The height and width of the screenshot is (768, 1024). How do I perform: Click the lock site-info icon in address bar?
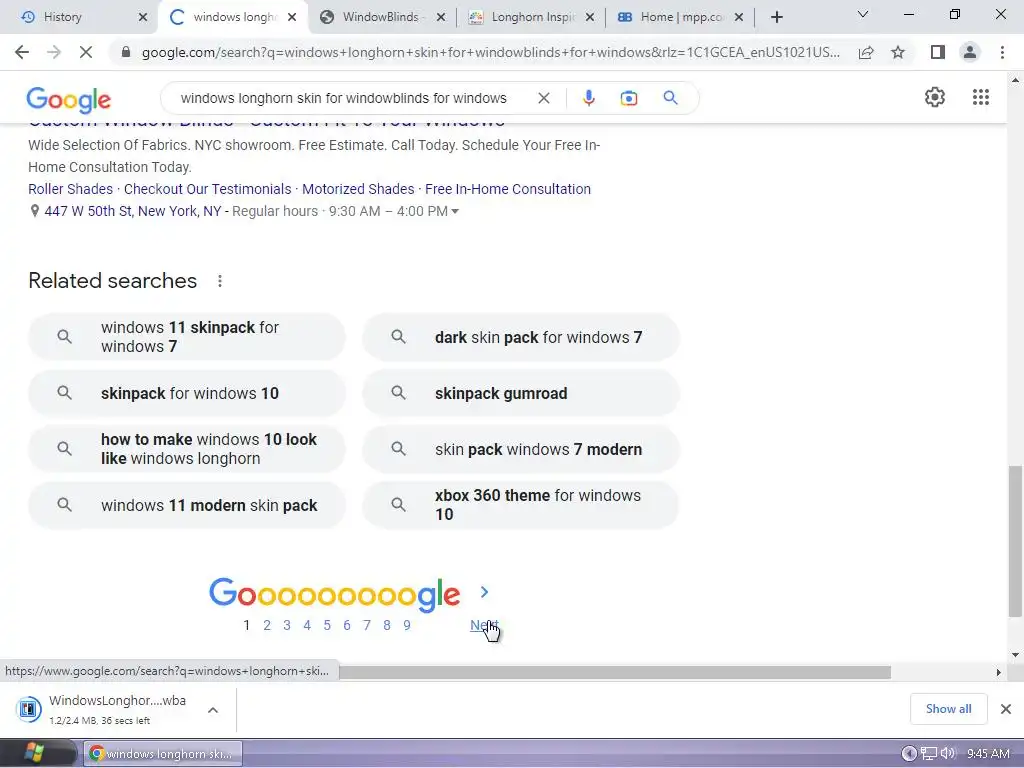pyautogui.click(x=126, y=52)
